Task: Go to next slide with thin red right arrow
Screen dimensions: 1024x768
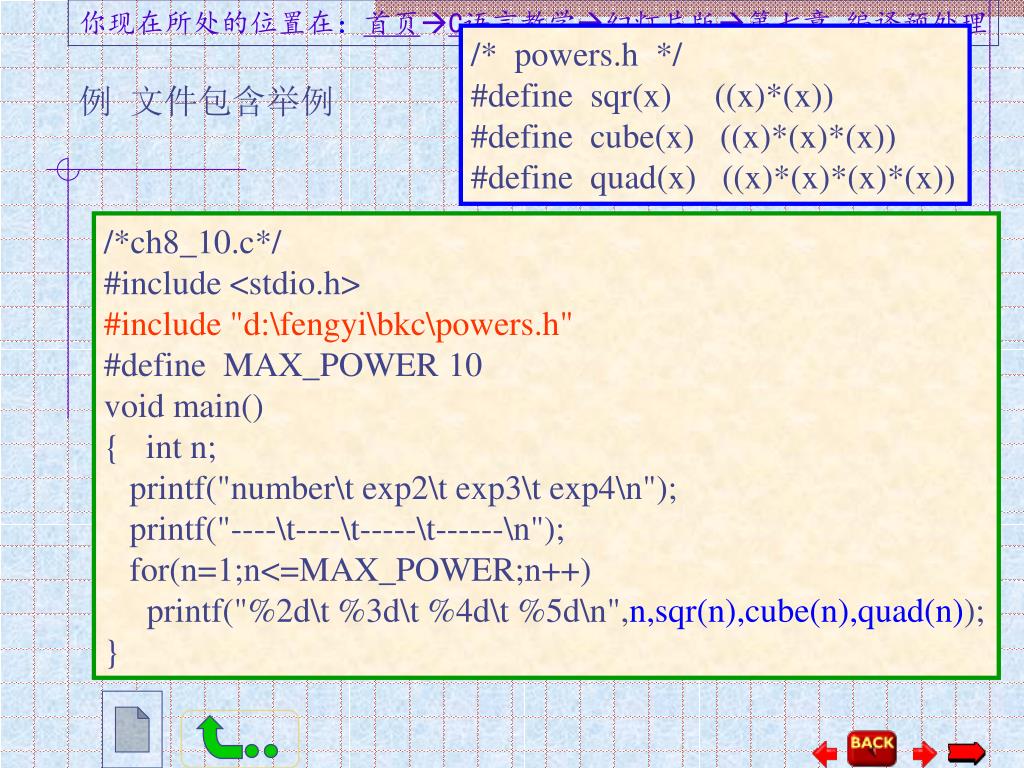Action: tap(924, 753)
